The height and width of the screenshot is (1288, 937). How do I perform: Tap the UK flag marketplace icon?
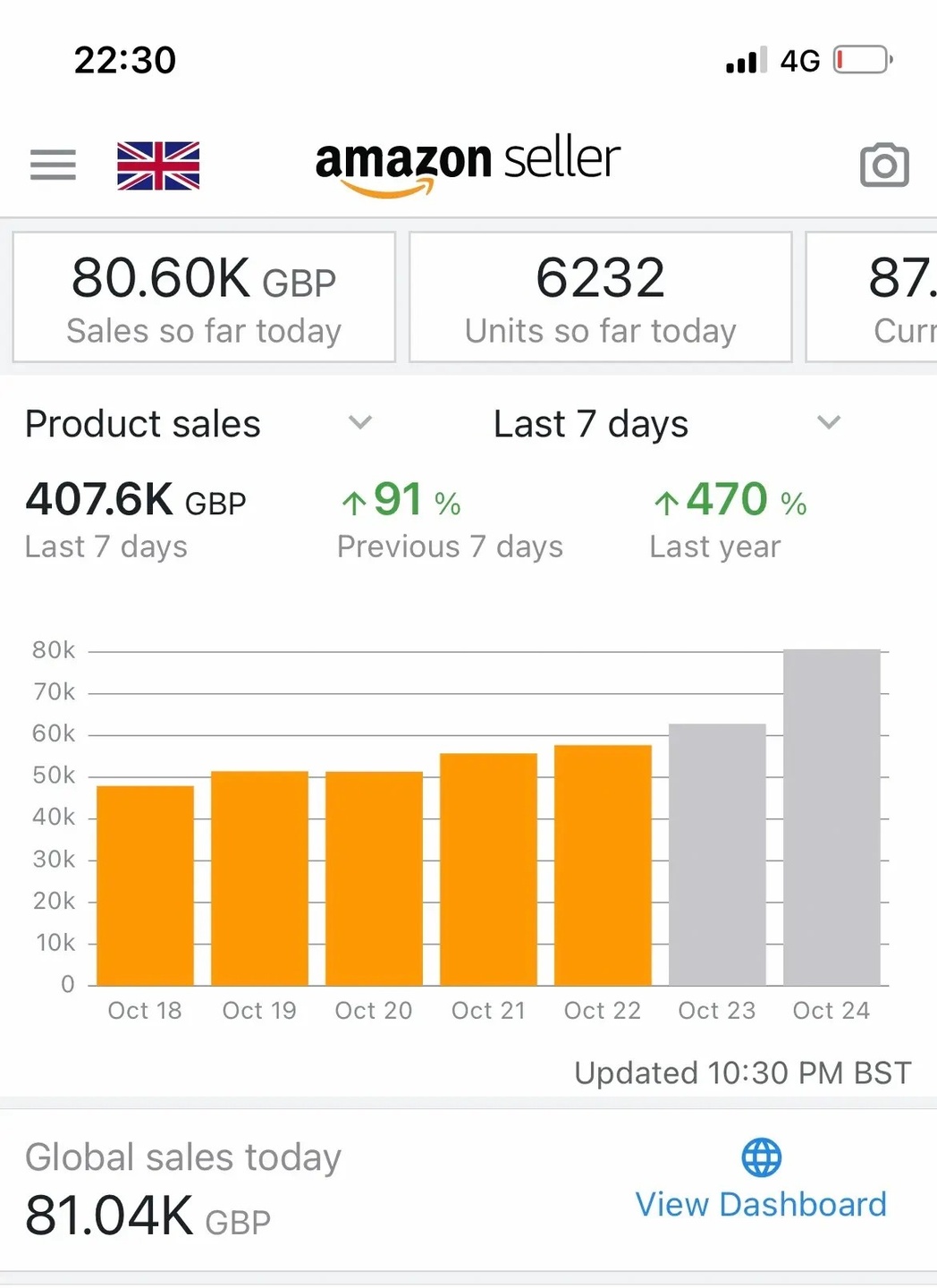[x=158, y=166]
